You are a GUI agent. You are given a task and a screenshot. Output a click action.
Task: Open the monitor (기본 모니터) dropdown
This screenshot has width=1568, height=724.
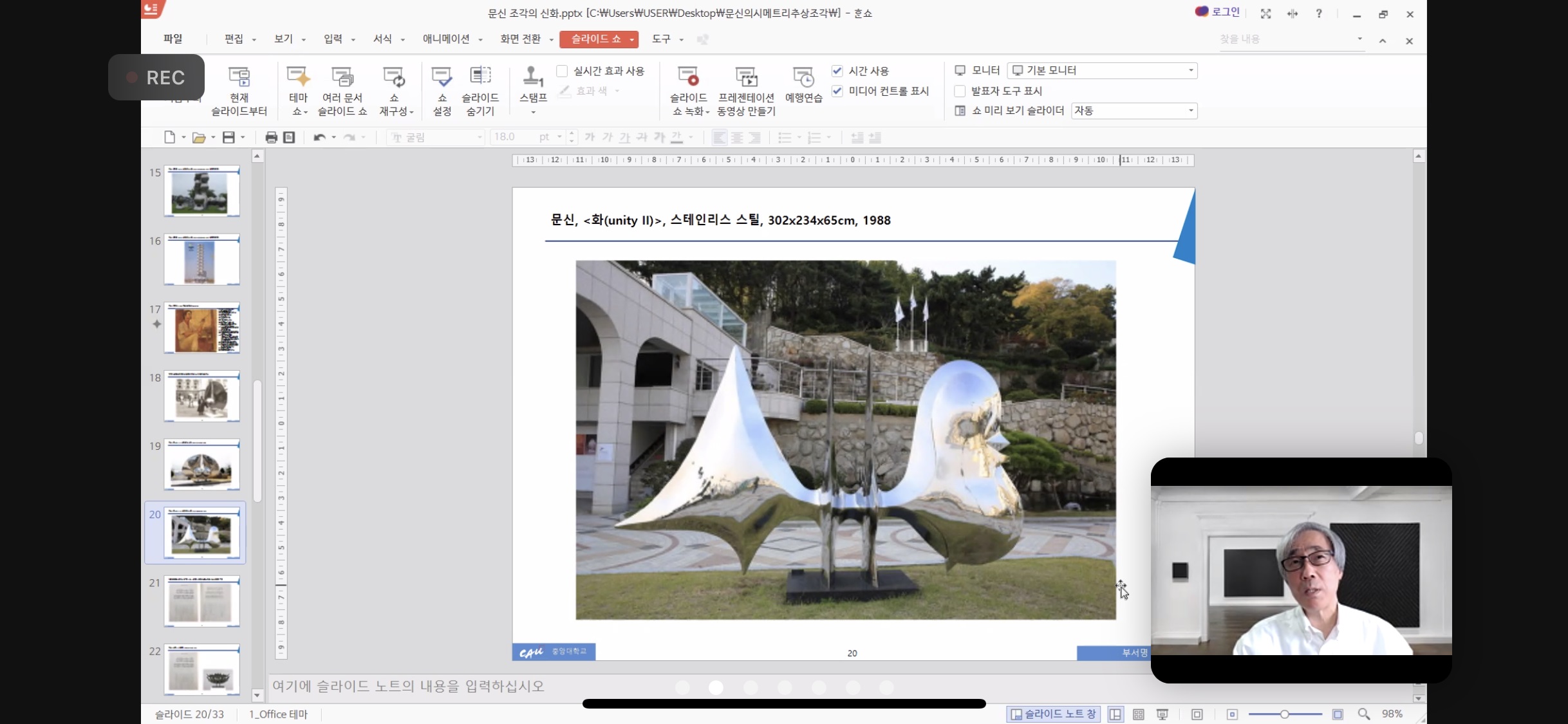coord(1102,70)
